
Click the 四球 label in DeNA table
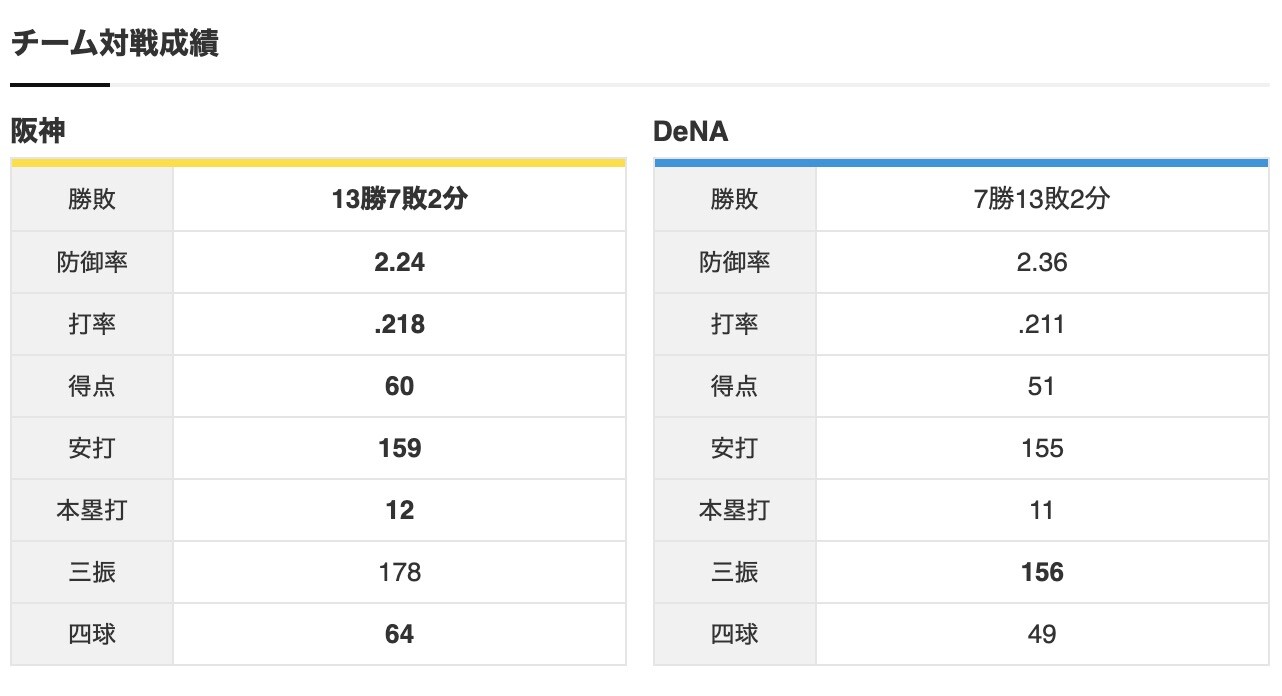point(734,634)
